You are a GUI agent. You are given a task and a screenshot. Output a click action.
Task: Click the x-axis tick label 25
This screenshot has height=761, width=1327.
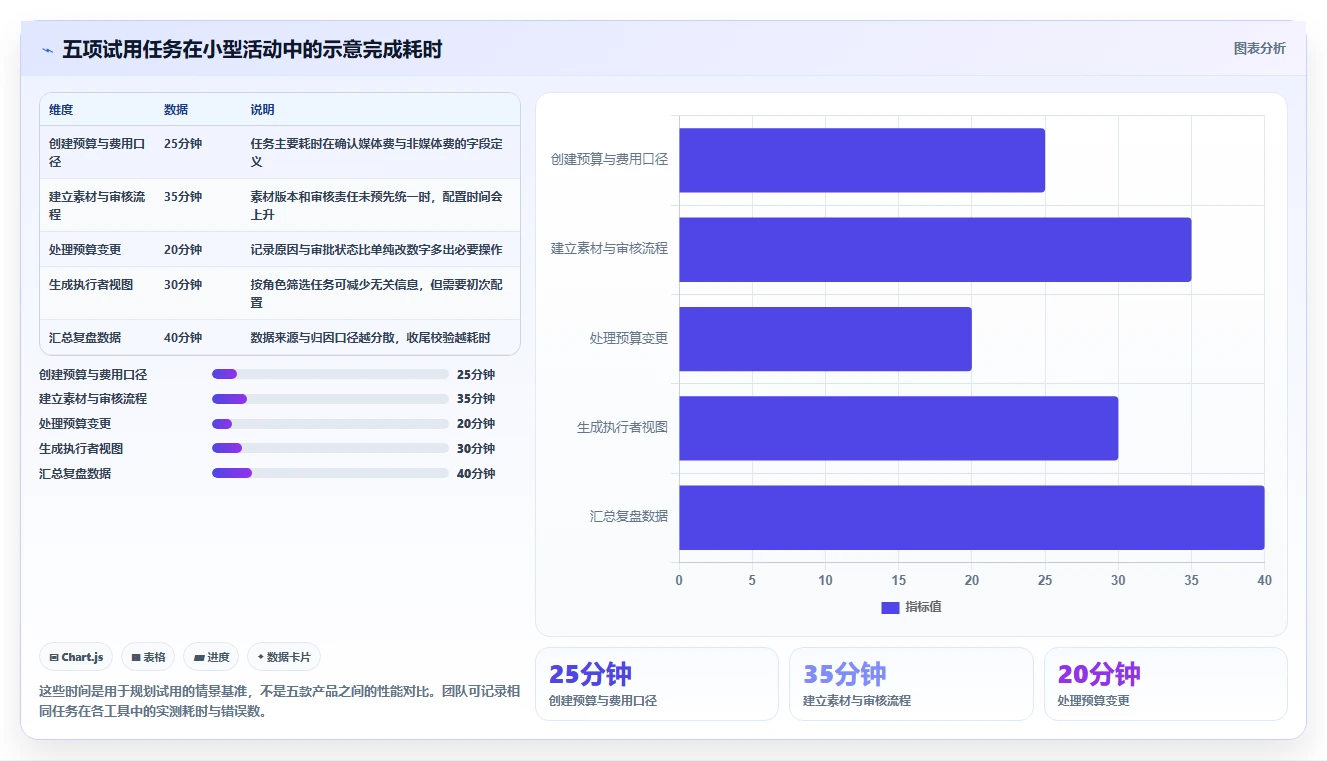(x=1045, y=581)
